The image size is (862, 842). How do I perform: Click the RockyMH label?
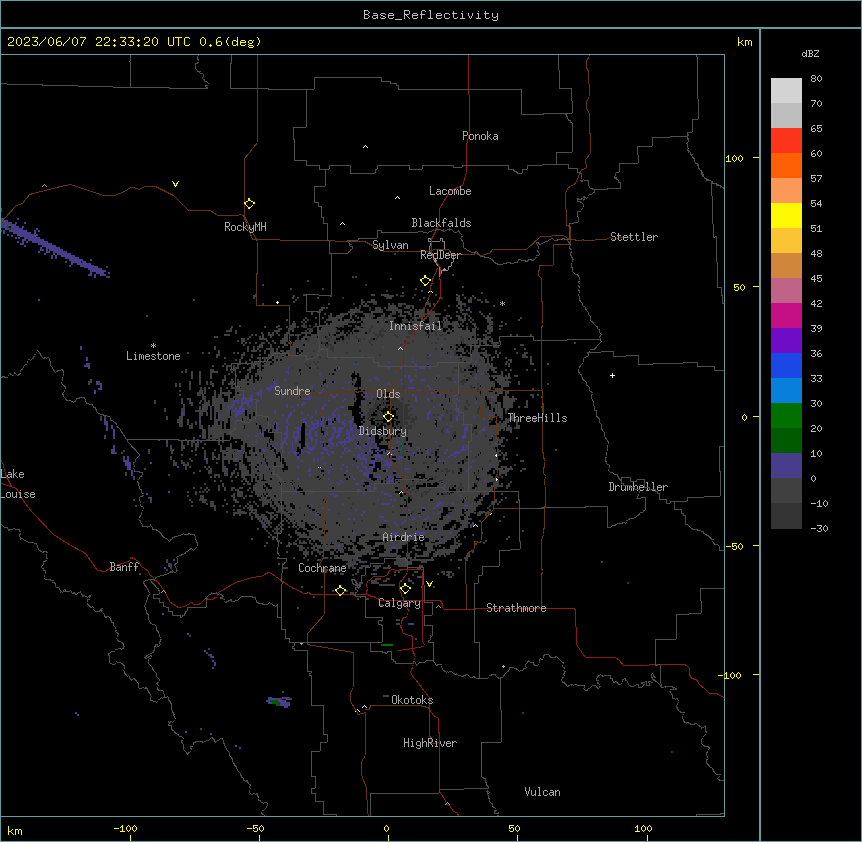[x=245, y=227]
